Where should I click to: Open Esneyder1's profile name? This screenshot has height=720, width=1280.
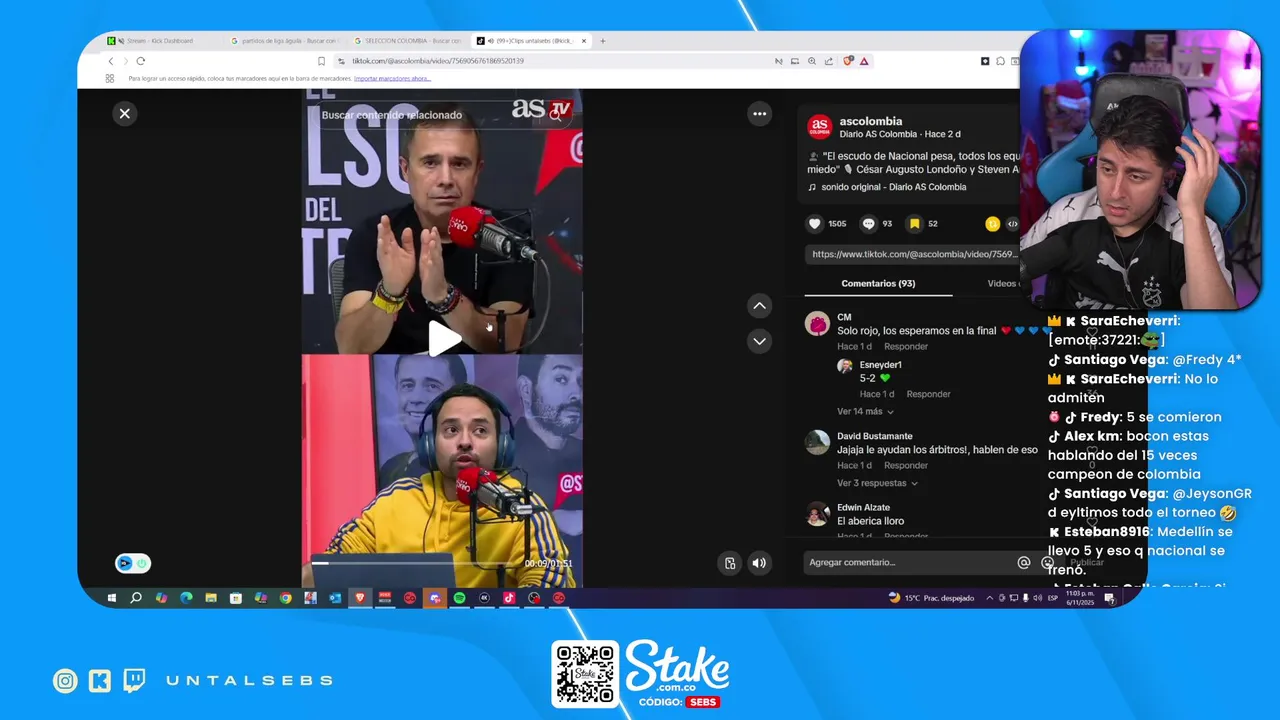point(881,365)
